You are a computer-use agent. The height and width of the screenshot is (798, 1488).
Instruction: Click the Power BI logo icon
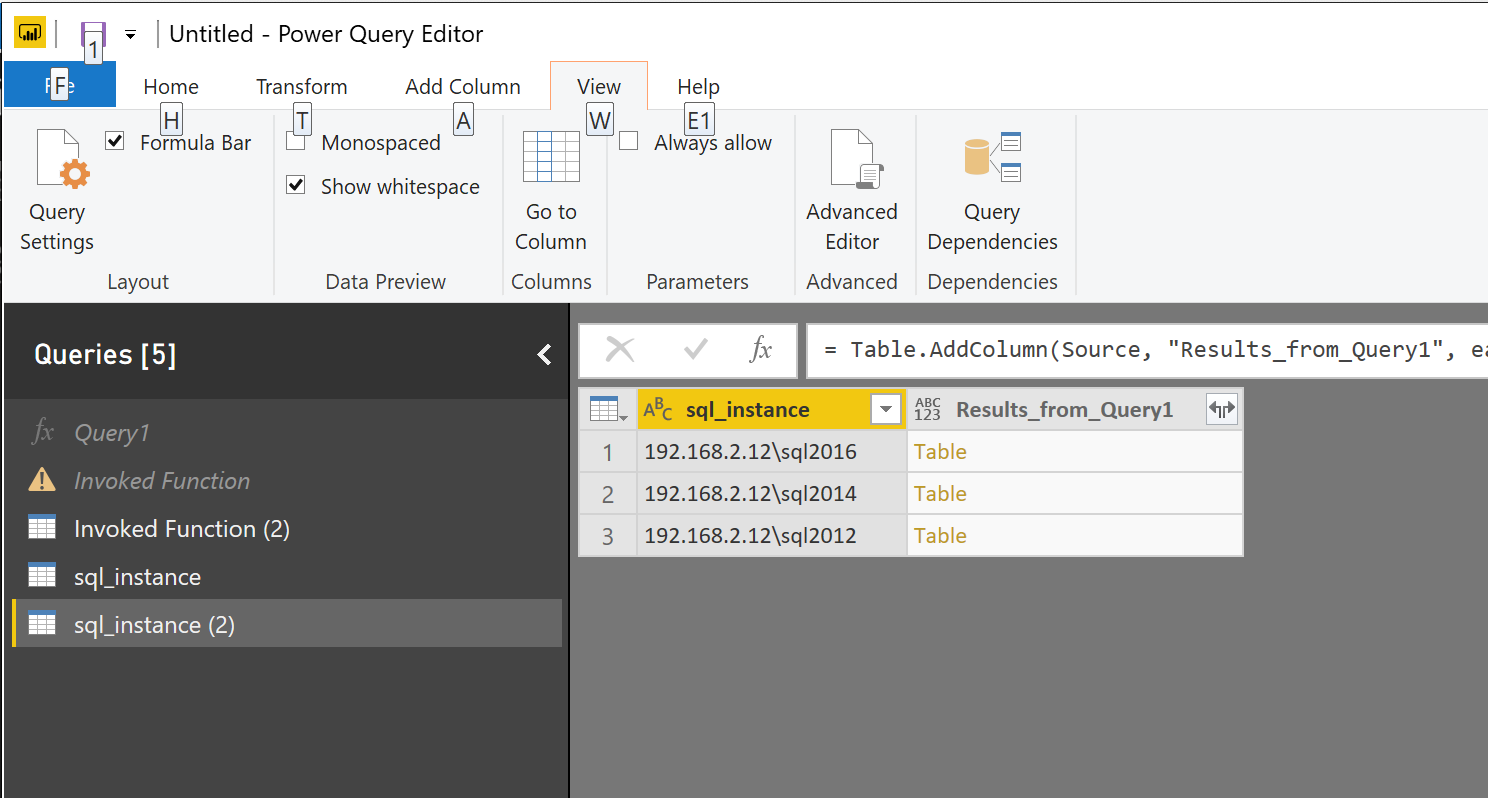(29, 33)
